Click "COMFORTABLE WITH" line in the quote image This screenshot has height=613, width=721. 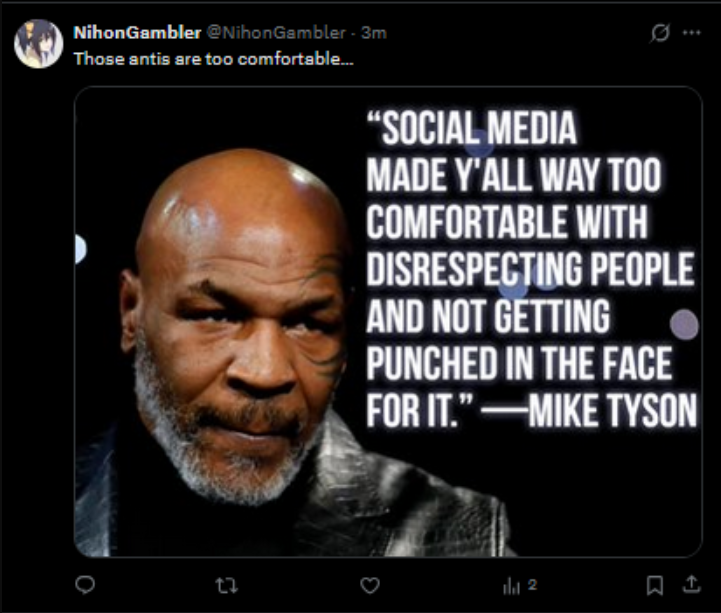(506, 222)
